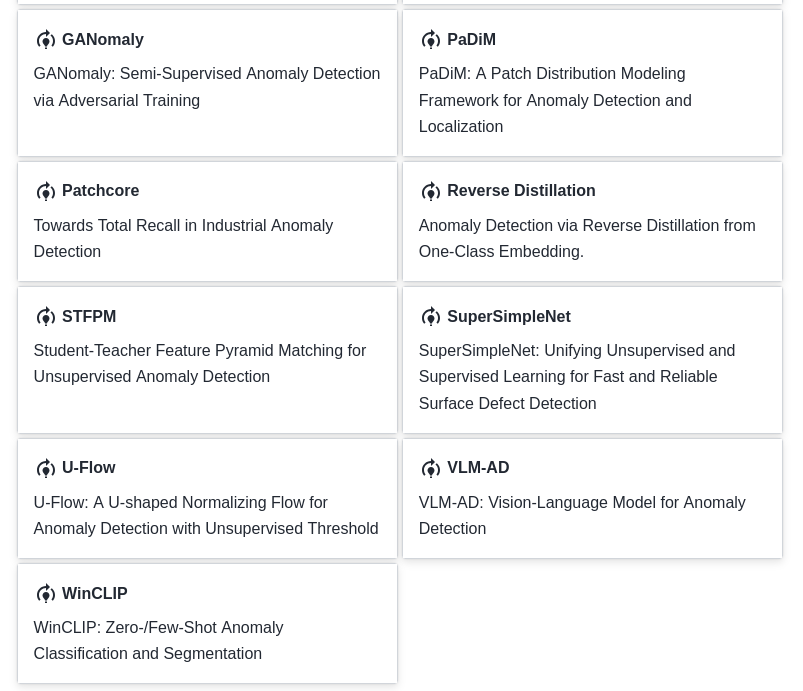
Task: Click the model icon beside STFPM
Action: coord(45,317)
